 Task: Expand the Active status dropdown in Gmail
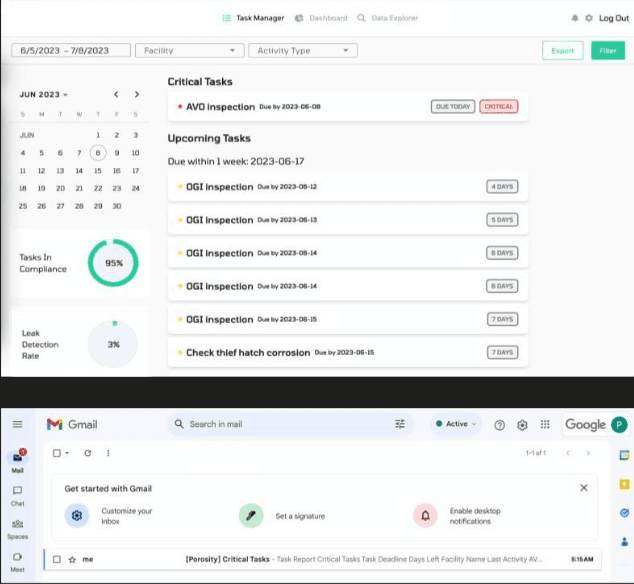click(x=456, y=424)
